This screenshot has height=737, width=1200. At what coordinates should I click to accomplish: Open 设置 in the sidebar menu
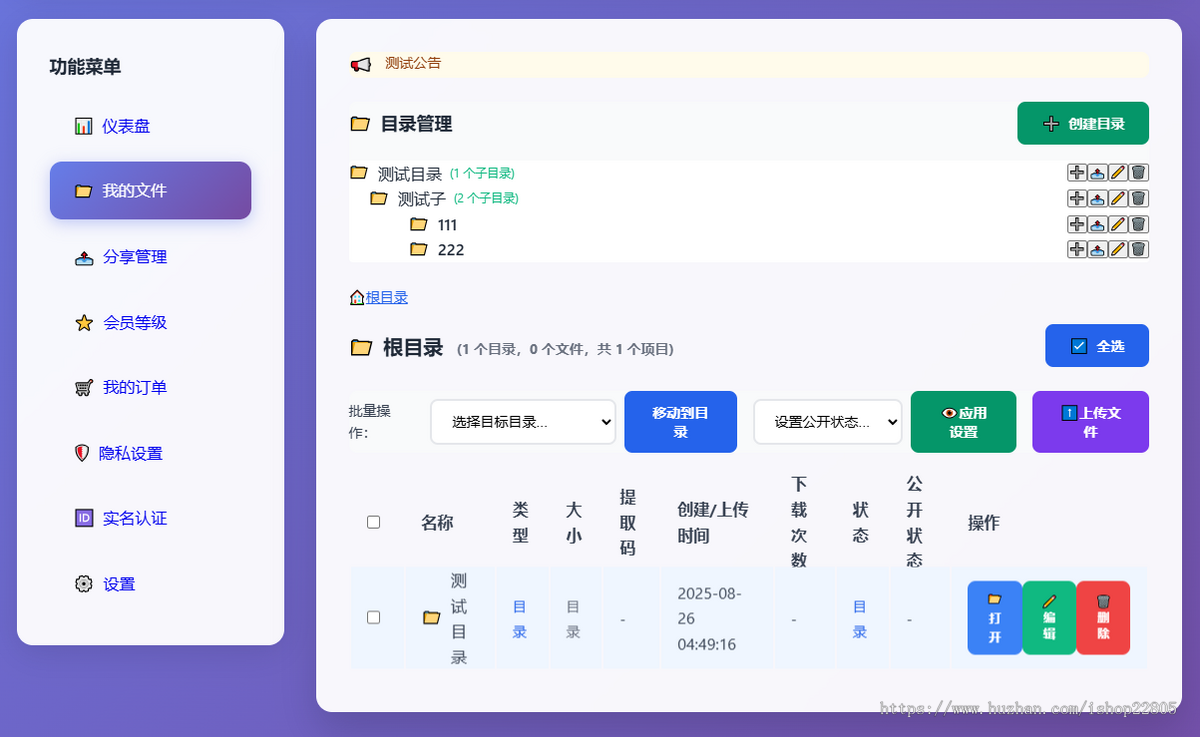[x=150, y=584]
